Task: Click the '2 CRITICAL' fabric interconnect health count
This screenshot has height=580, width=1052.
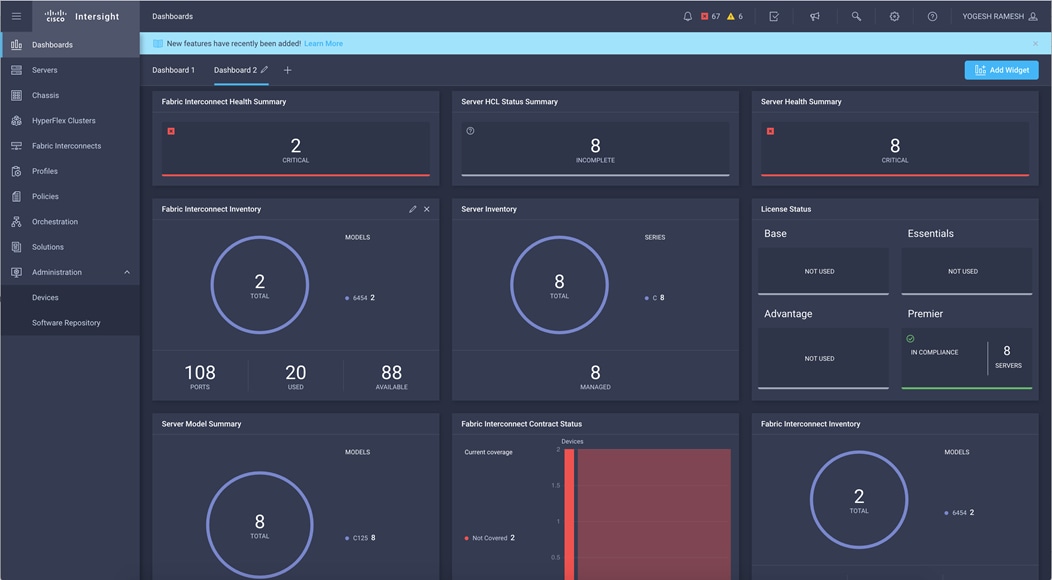Action: click(x=296, y=150)
